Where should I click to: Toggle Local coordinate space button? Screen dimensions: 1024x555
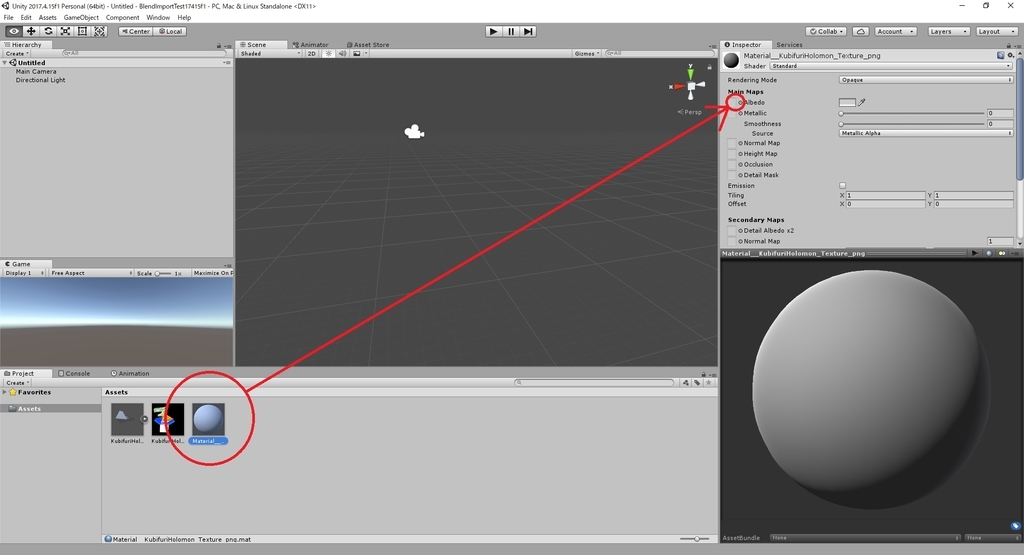point(170,31)
